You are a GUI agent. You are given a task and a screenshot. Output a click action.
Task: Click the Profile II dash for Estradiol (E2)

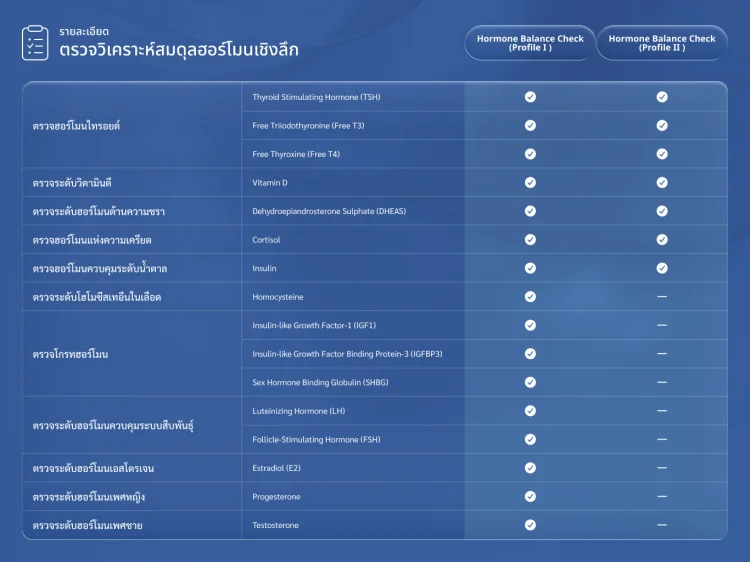[662, 468]
